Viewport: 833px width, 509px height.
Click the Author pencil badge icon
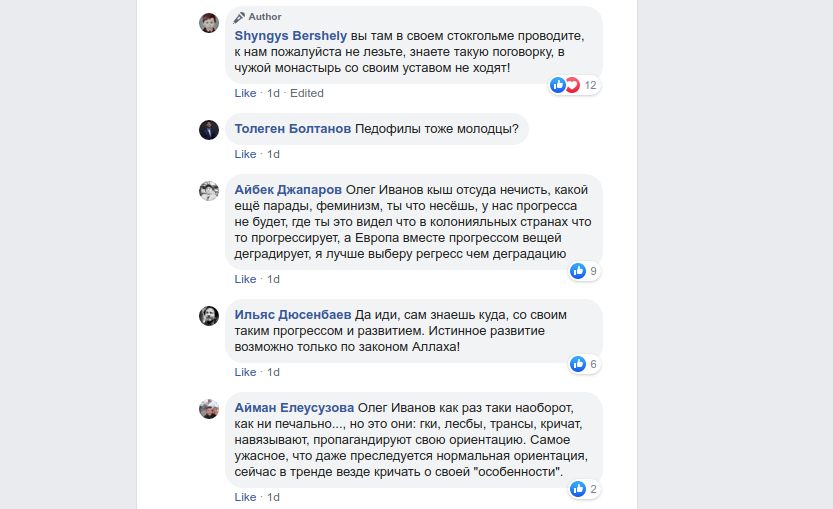click(239, 17)
